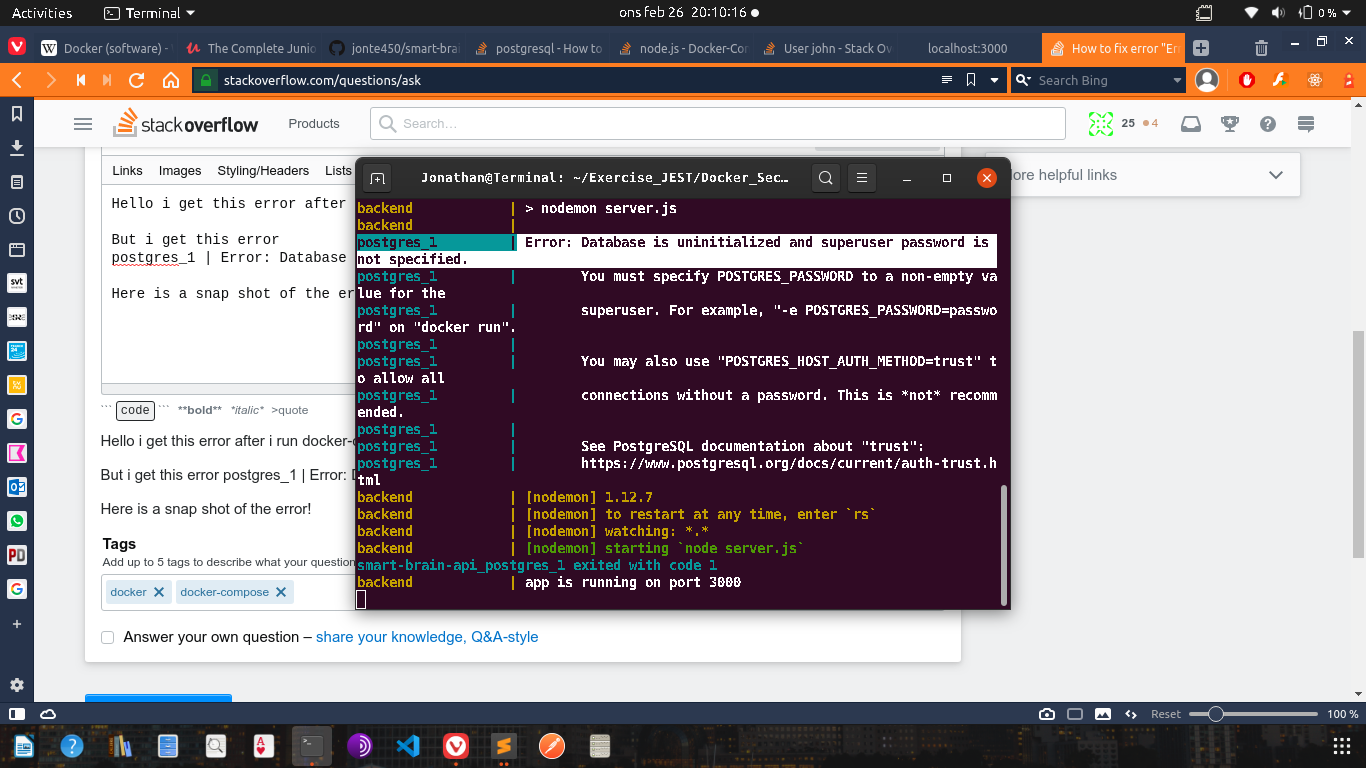This screenshot has width=1366, height=768.
Task: Open the Stack Overflow inbox
Action: 1191,124
